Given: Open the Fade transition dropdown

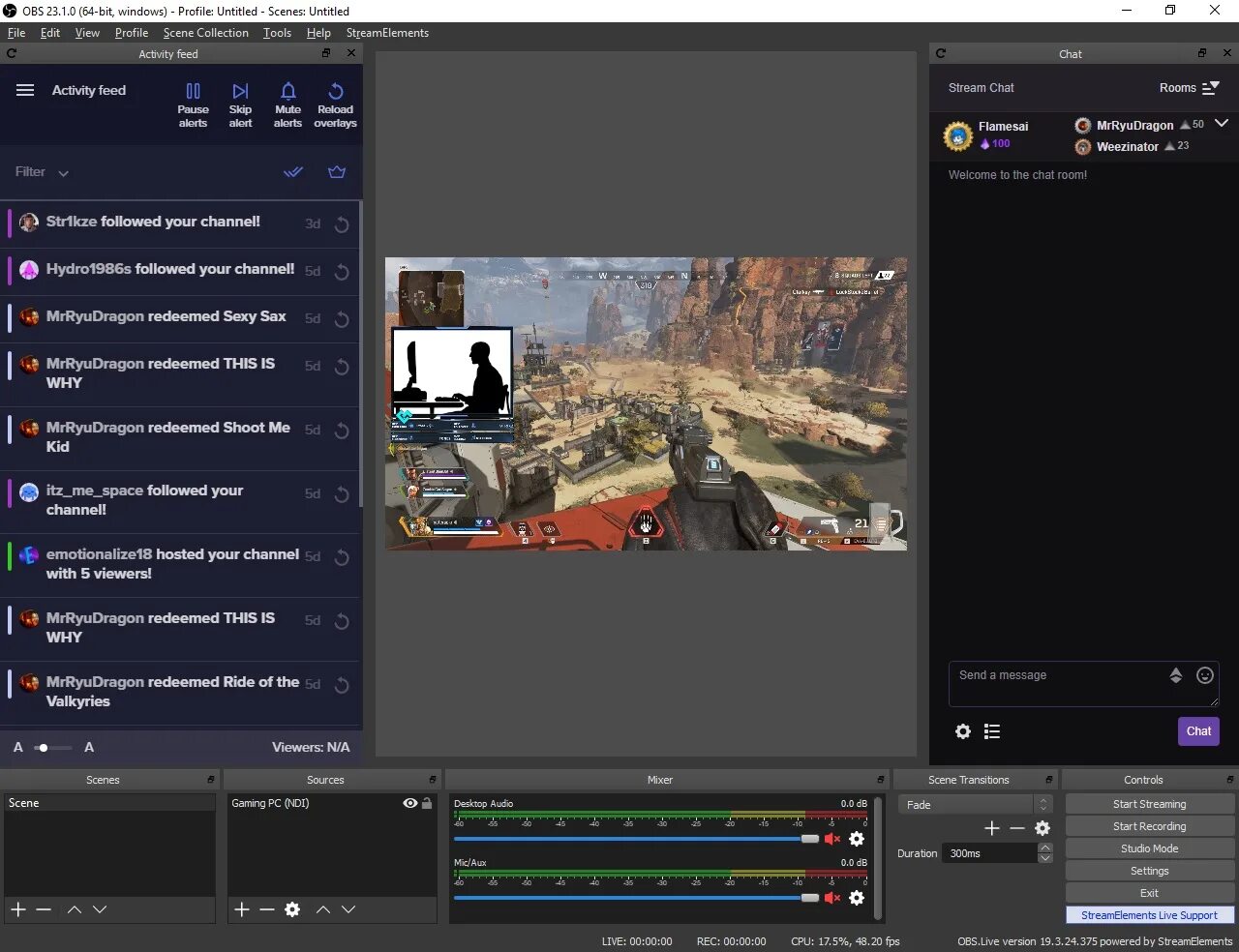Looking at the screenshot, I should coord(975,805).
